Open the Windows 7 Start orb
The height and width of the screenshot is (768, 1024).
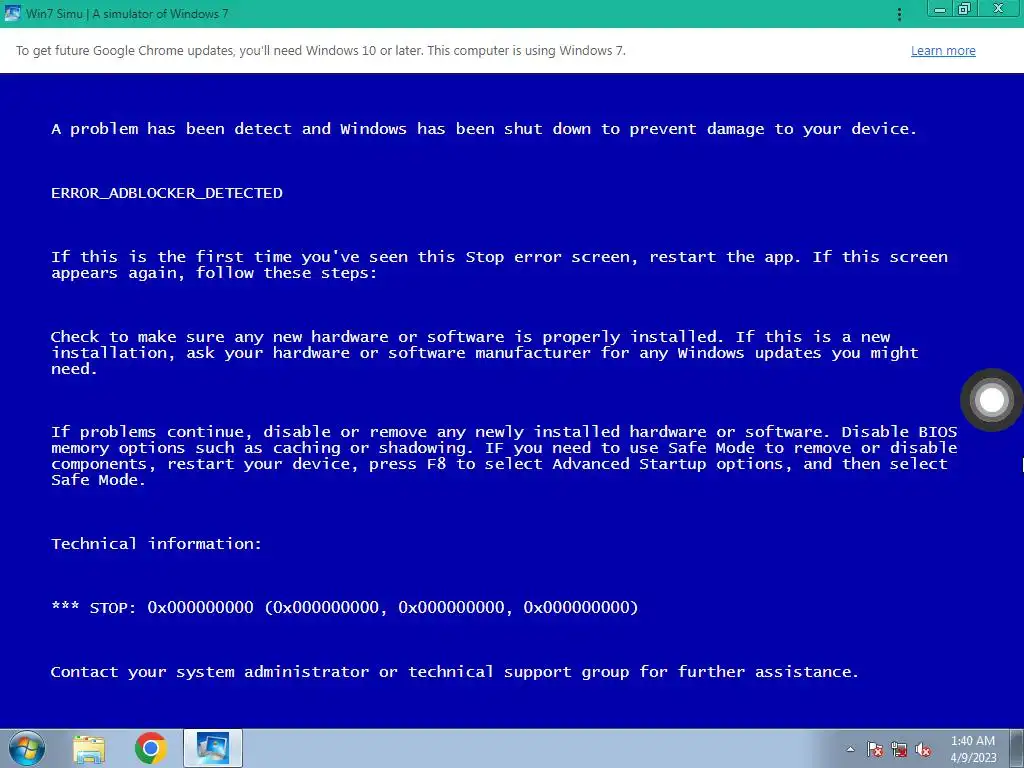click(x=26, y=748)
